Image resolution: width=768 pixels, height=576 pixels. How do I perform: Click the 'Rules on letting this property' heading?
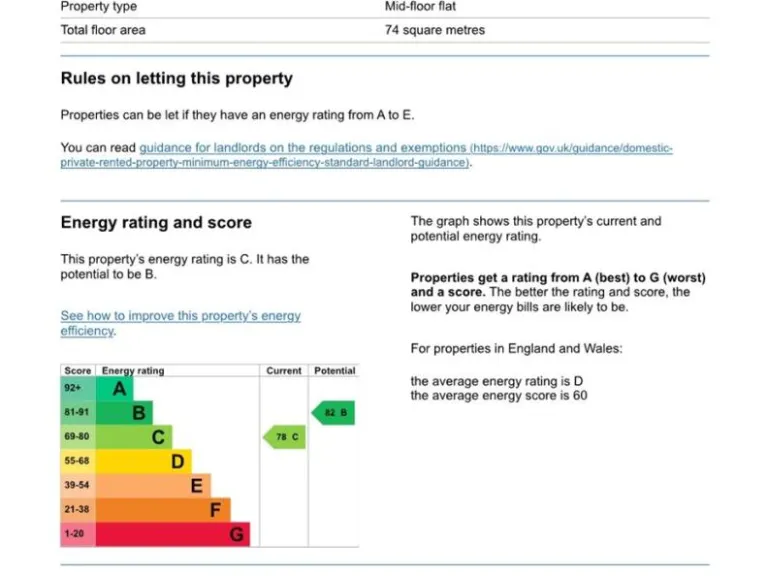[x=177, y=78]
